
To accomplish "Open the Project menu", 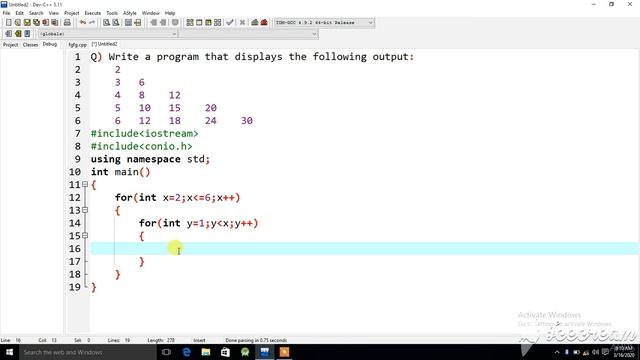I will tap(71, 13).
